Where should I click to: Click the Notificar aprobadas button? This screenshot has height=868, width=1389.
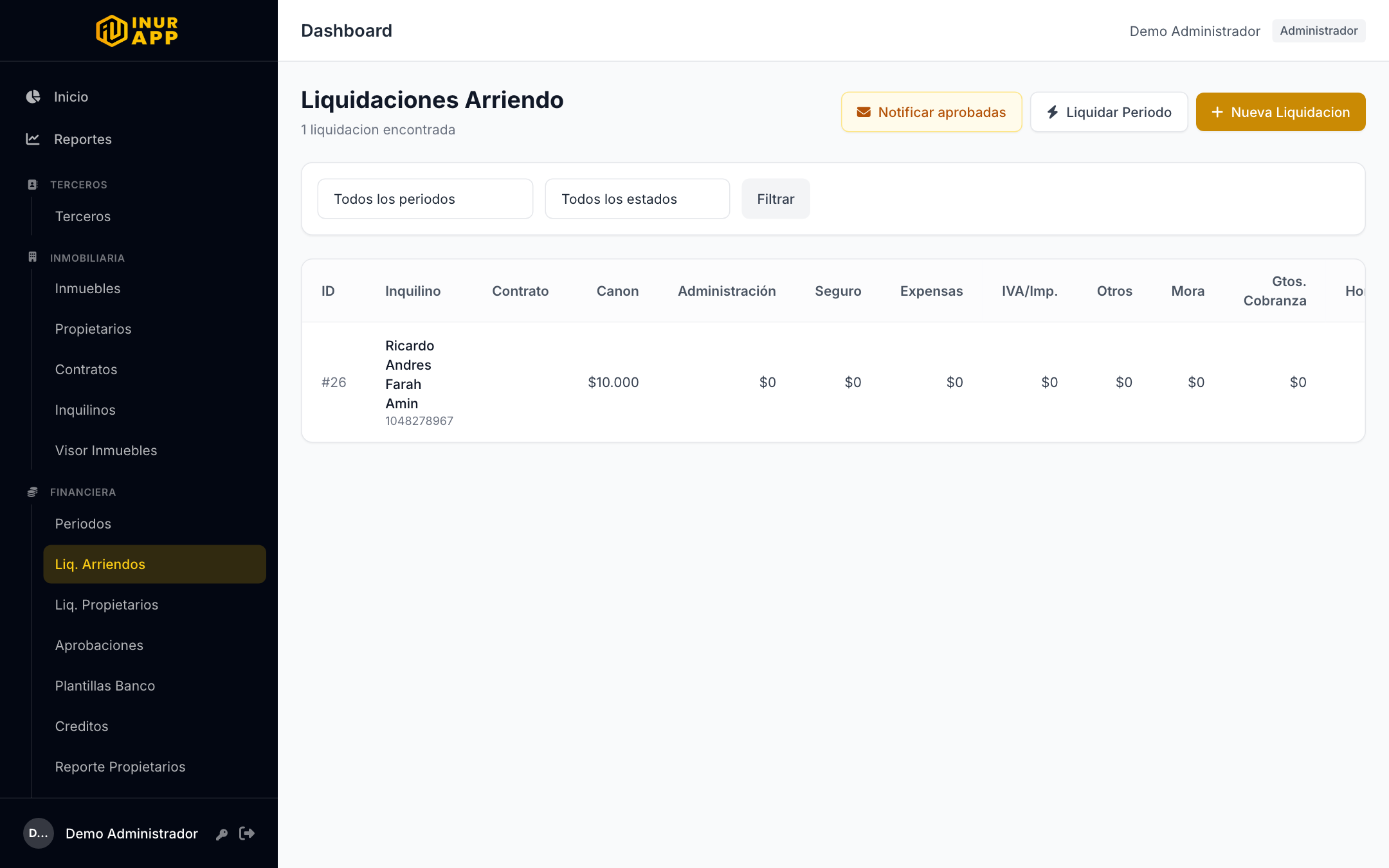click(x=931, y=112)
